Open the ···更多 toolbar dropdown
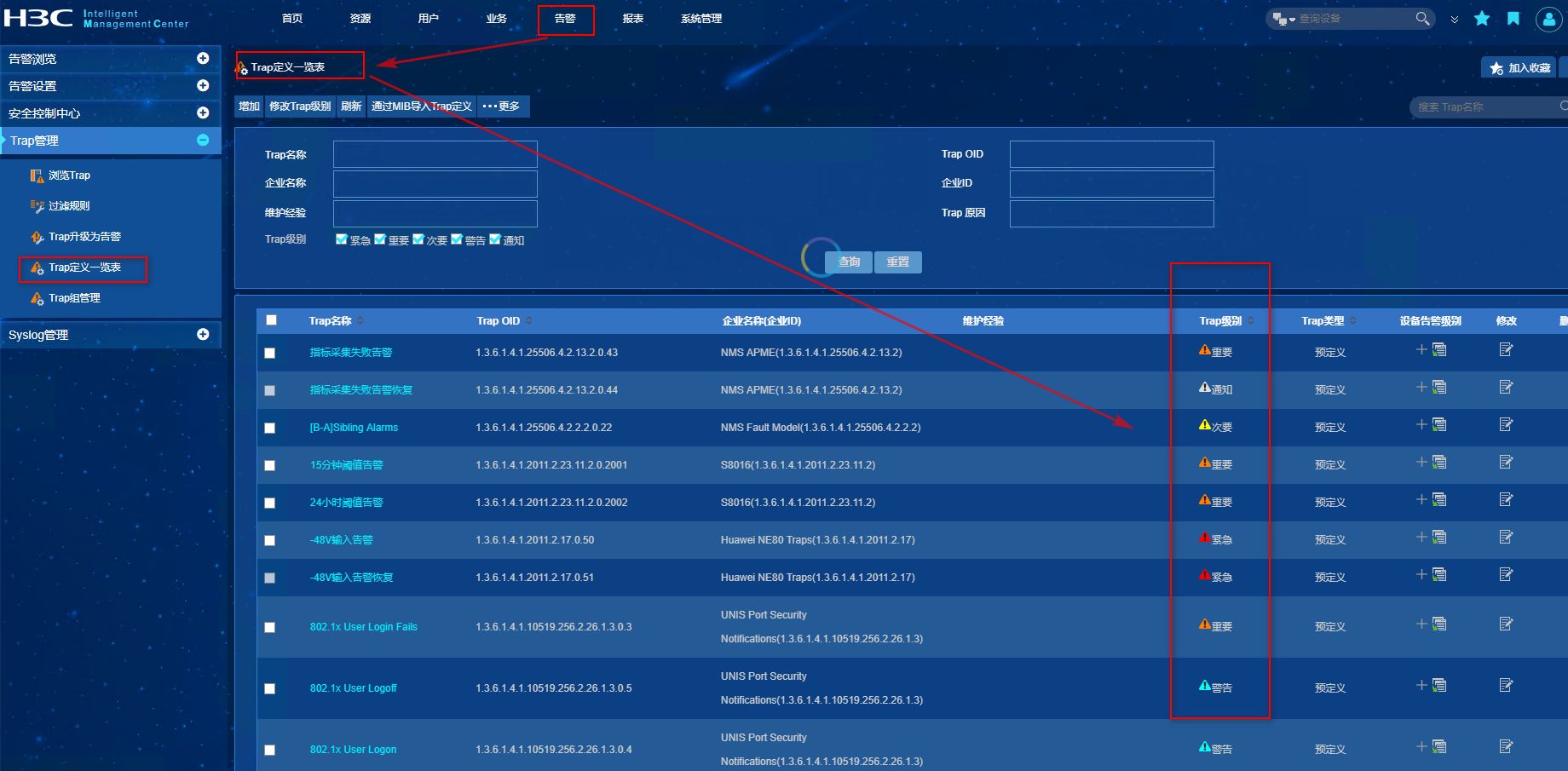This screenshot has width=1568, height=771. click(503, 106)
